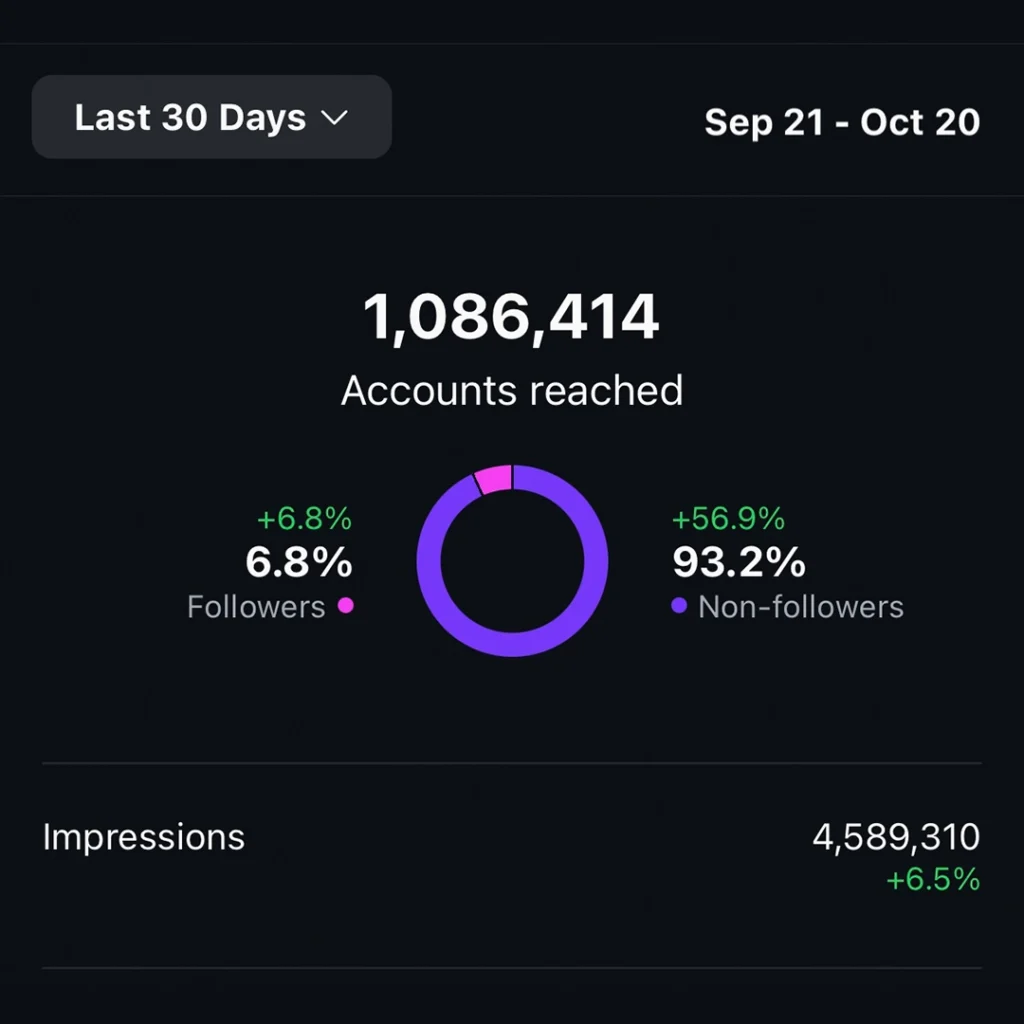Click the green +56.9% non-followers change

(x=728, y=519)
